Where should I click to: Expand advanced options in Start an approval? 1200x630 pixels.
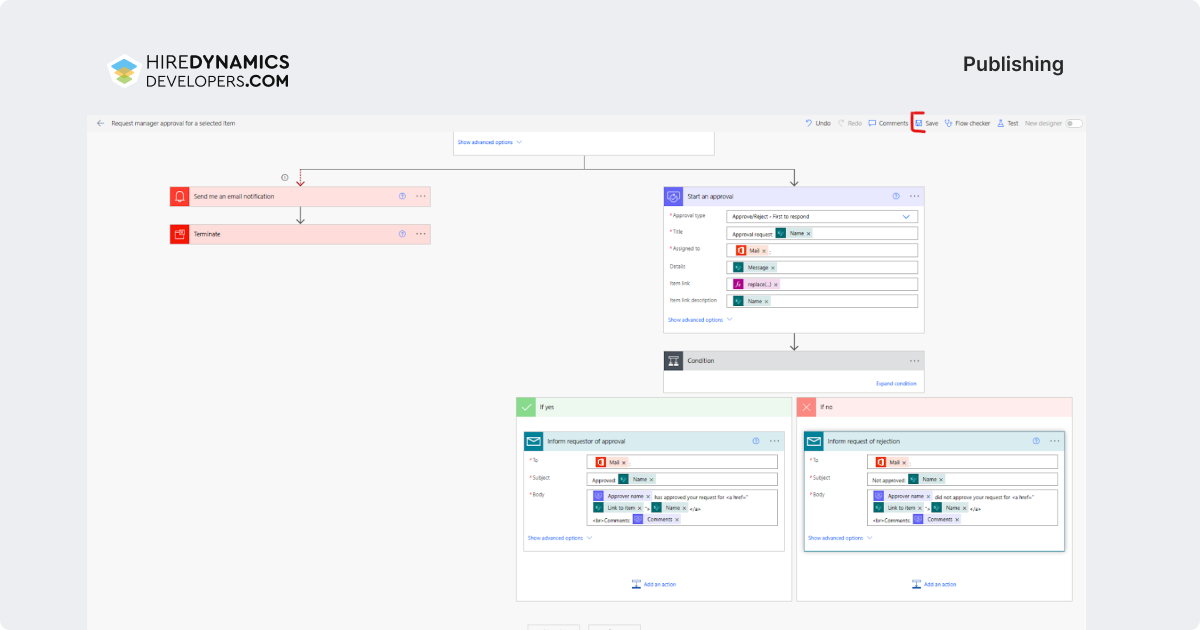(x=700, y=320)
